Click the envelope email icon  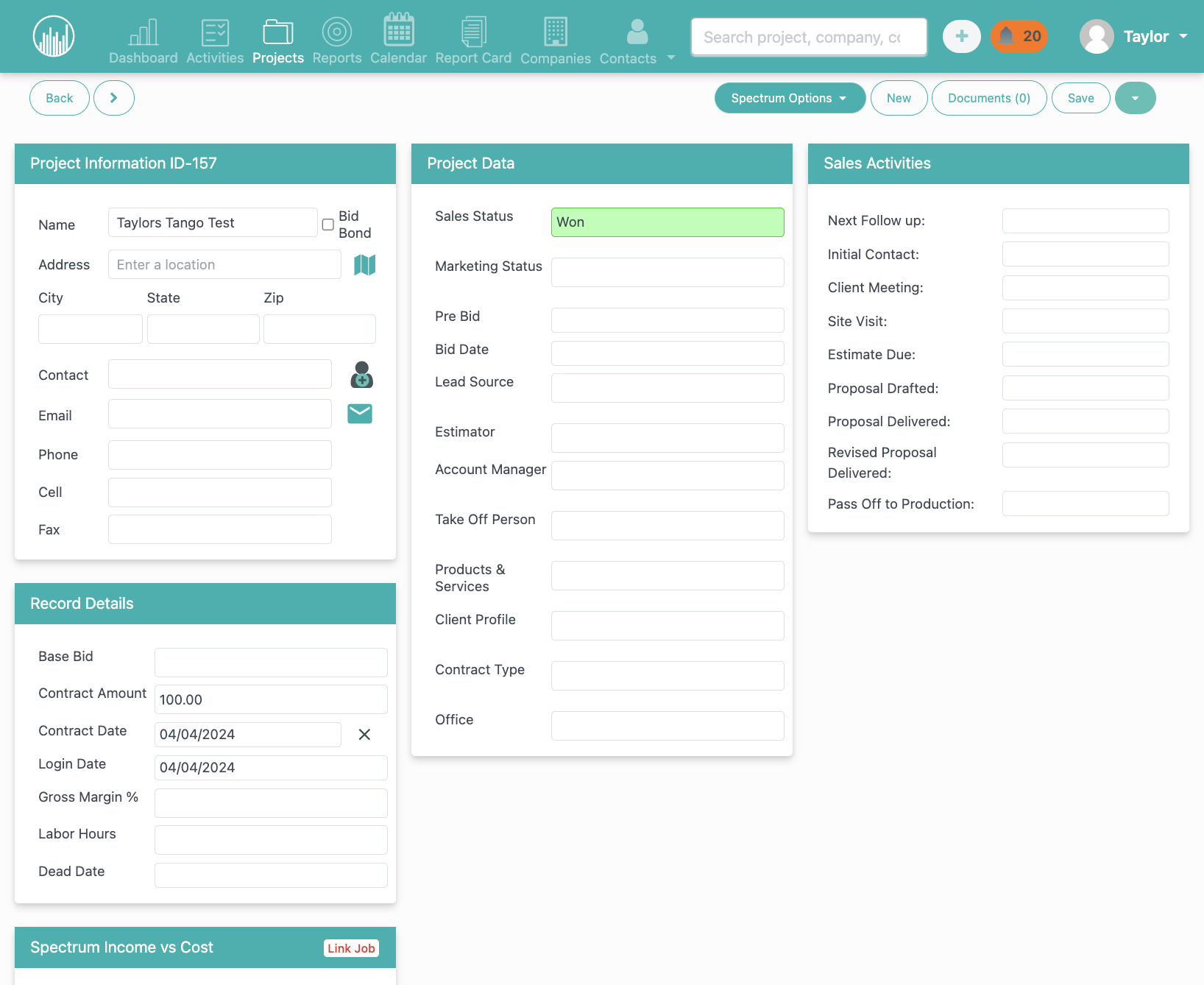[x=360, y=414]
